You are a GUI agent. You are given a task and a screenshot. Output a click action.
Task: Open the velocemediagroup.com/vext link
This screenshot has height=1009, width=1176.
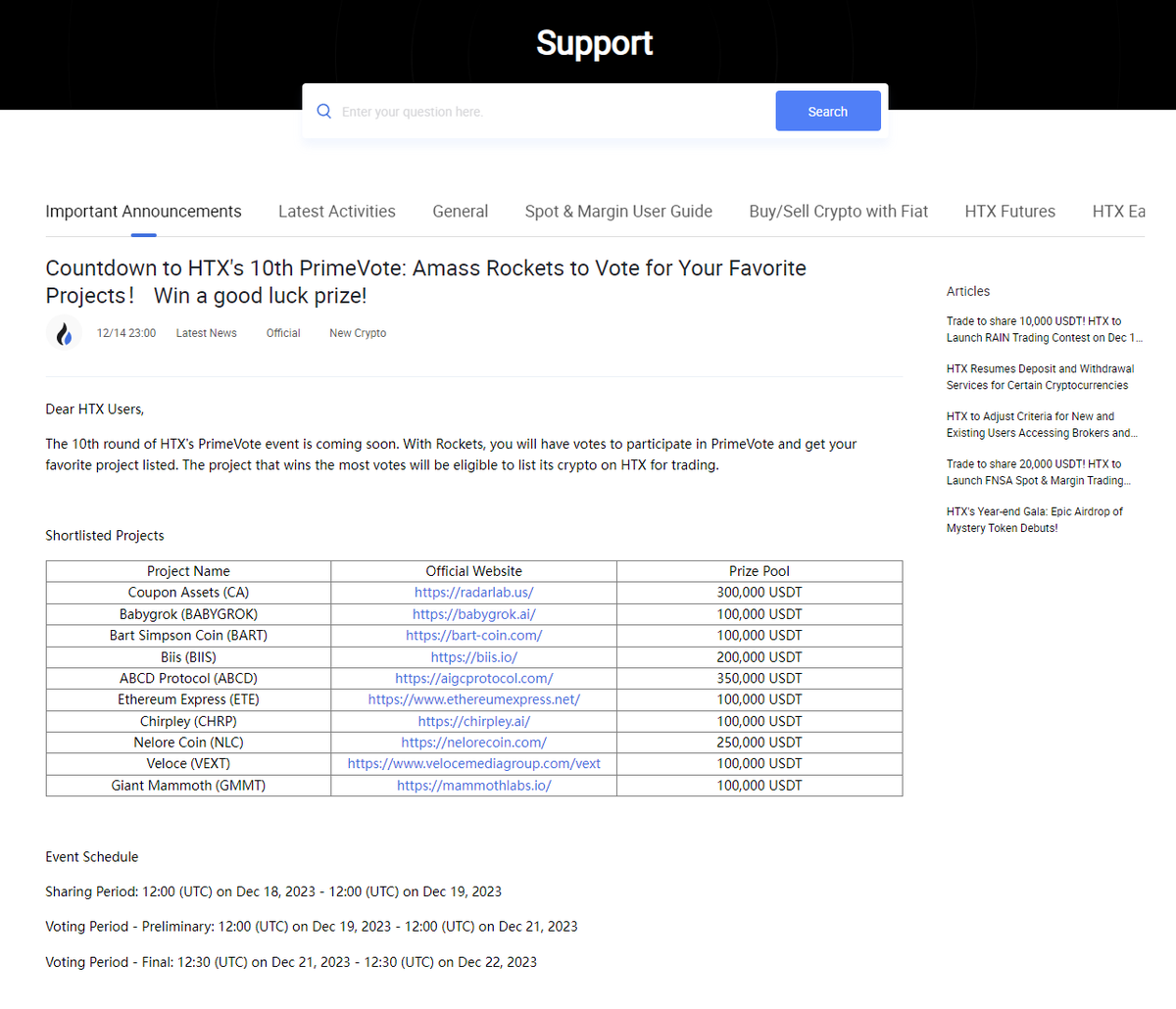[x=474, y=763]
